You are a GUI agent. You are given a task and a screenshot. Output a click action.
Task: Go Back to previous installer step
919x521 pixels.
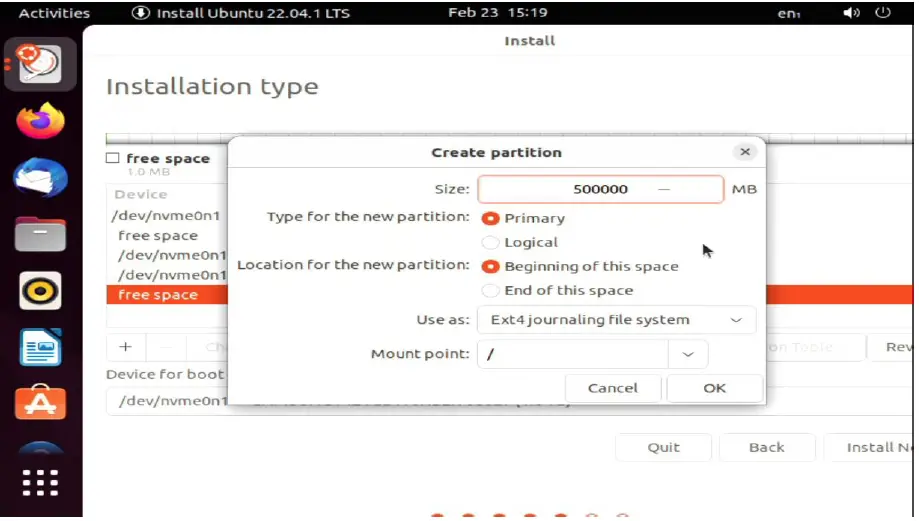pyautogui.click(x=767, y=448)
